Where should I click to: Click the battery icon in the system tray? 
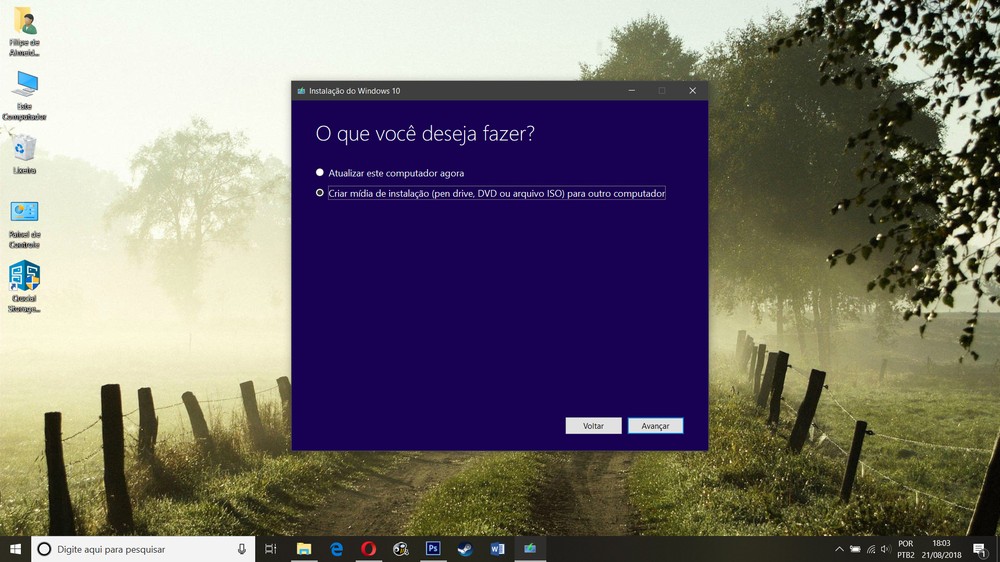[x=855, y=549]
